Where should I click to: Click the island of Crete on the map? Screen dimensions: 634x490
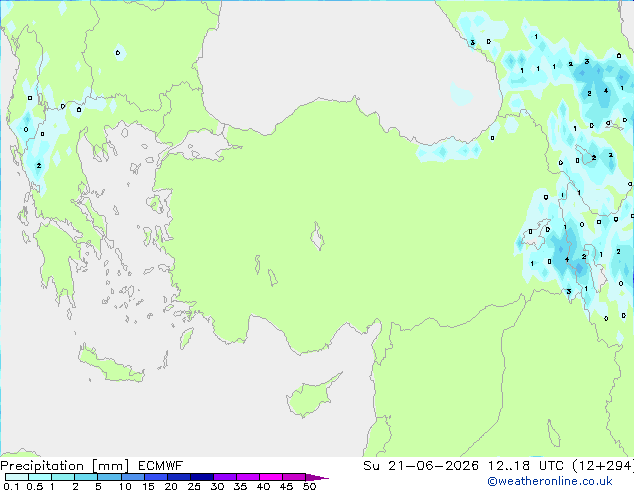(x=110, y=365)
